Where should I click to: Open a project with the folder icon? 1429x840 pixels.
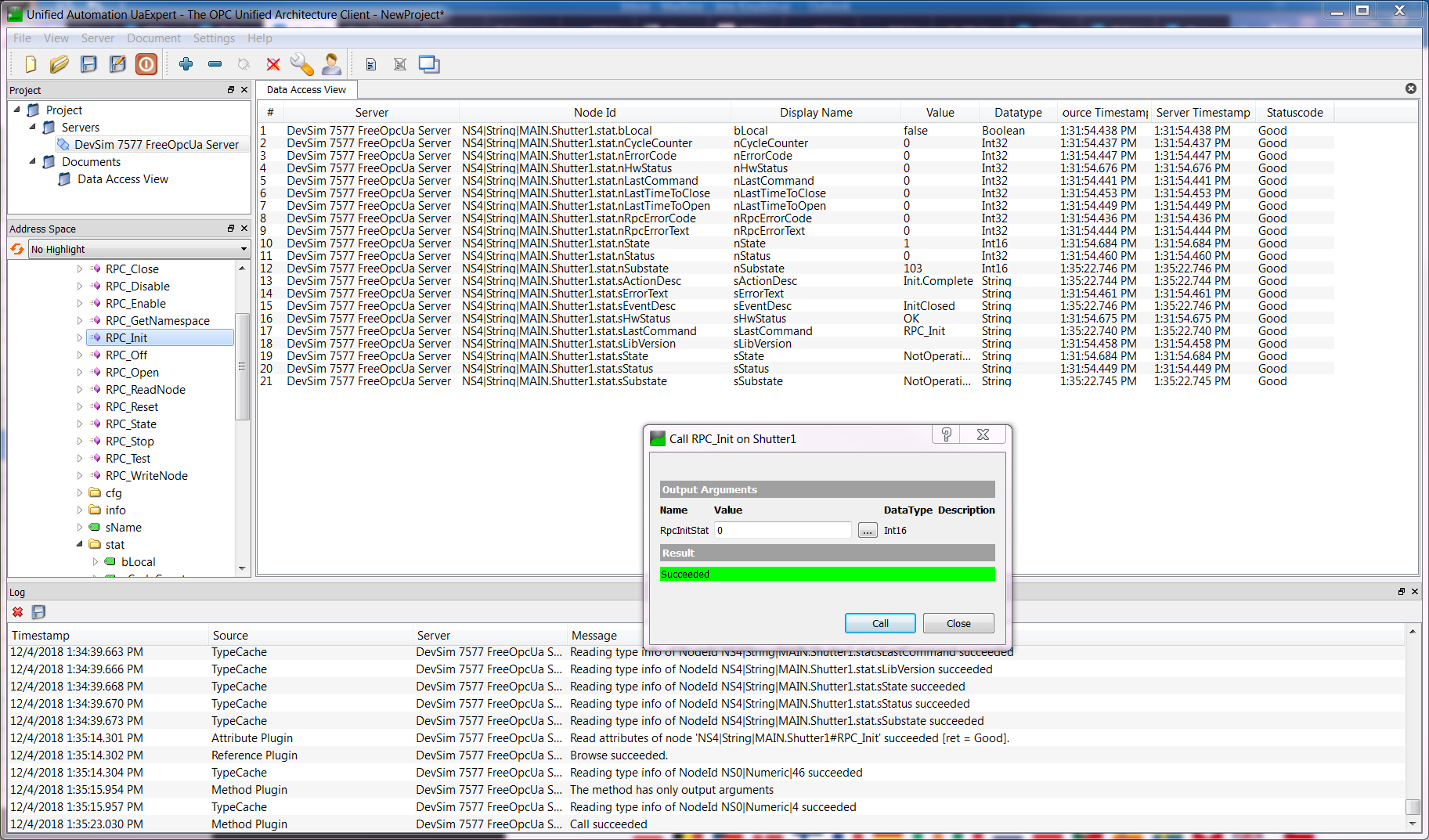point(60,64)
